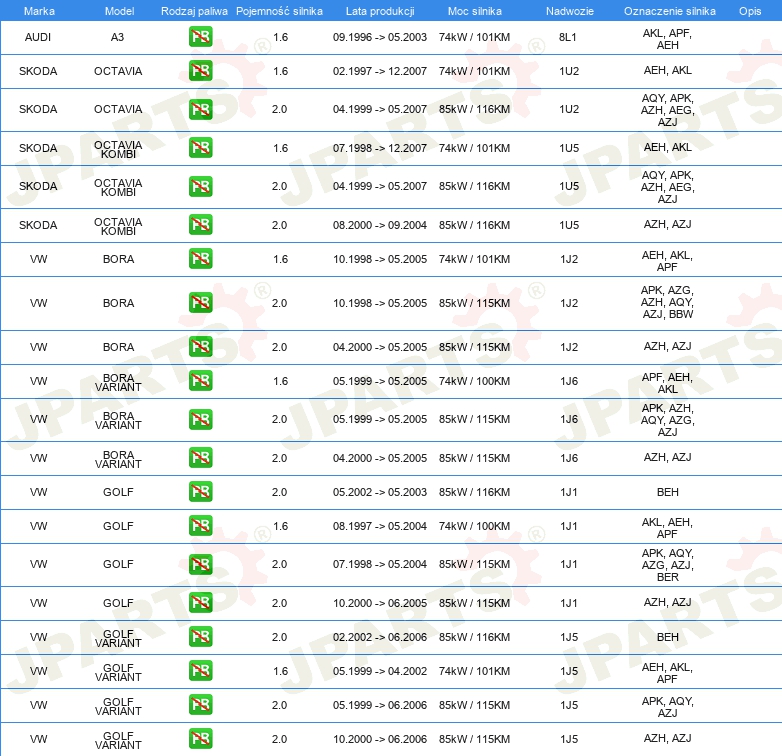782x756 pixels.
Task: Click the fuel icon for VW Bora 1.6 1J2
Action: (200, 259)
